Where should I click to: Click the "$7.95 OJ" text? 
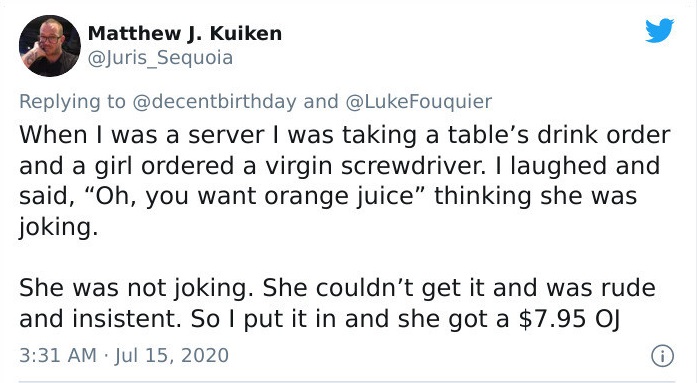click(x=569, y=319)
